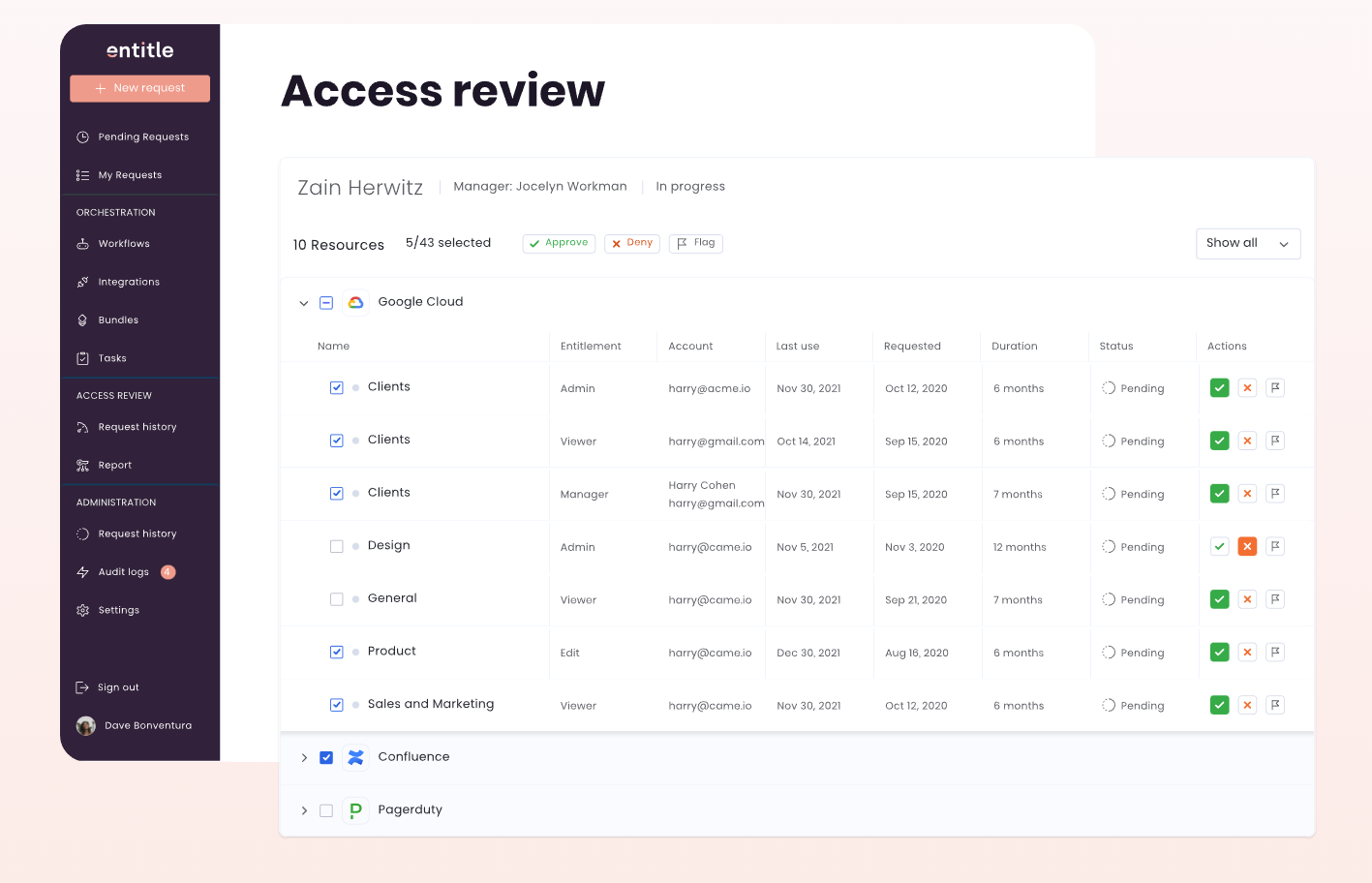The image size is (1372, 883).
Task: Deny the General row
Action: (x=1248, y=599)
